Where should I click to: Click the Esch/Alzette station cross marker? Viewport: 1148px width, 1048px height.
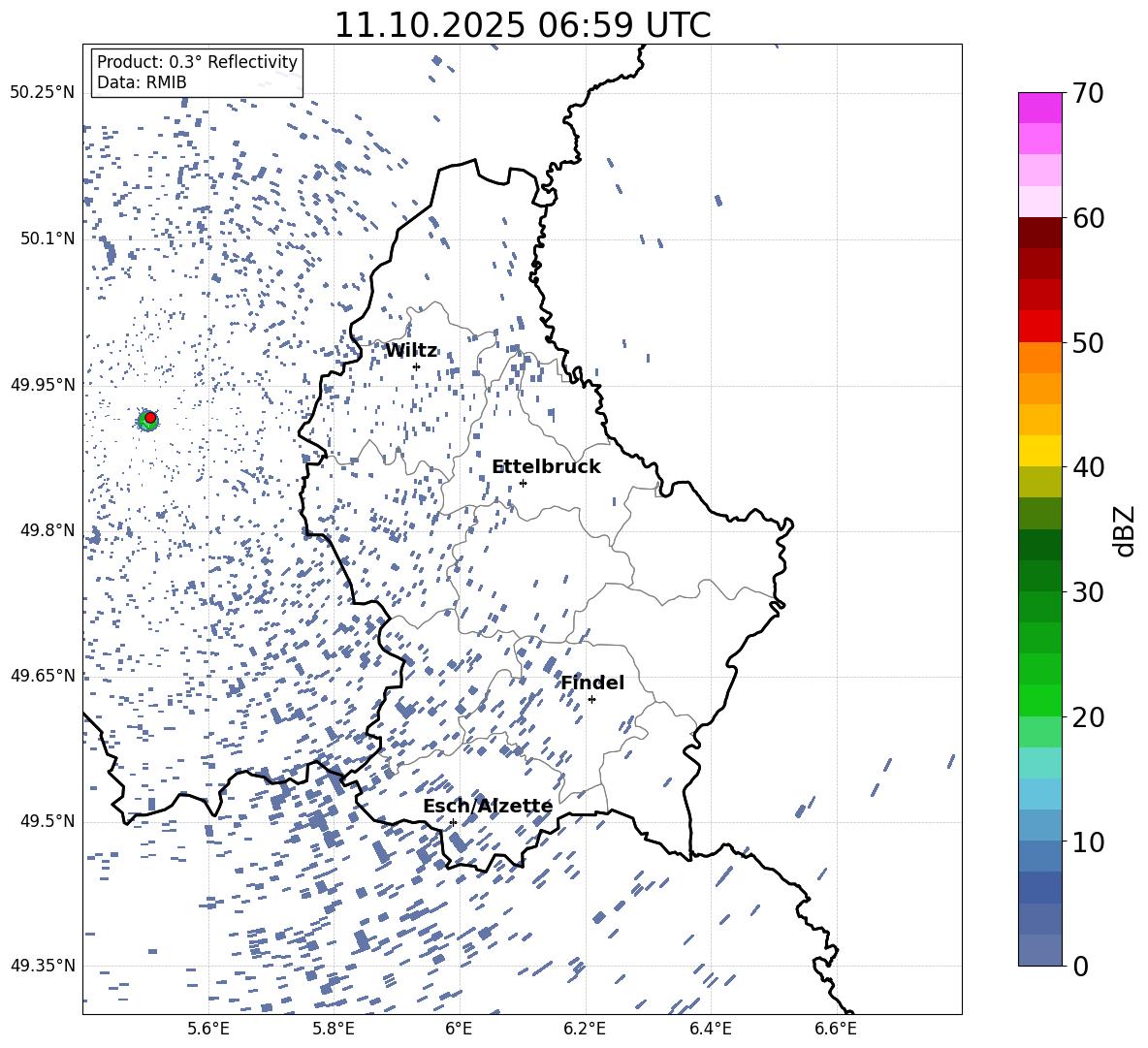tap(453, 822)
